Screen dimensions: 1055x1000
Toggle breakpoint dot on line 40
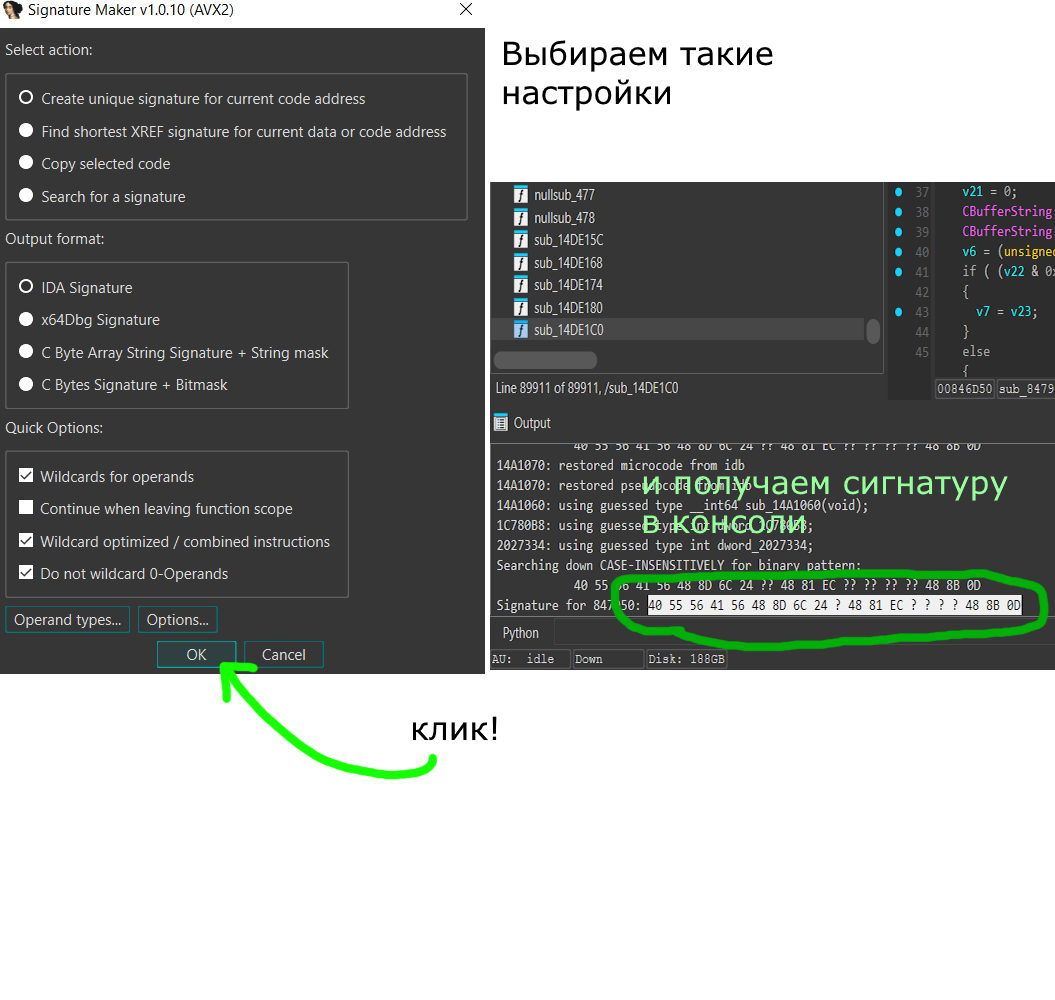898,252
